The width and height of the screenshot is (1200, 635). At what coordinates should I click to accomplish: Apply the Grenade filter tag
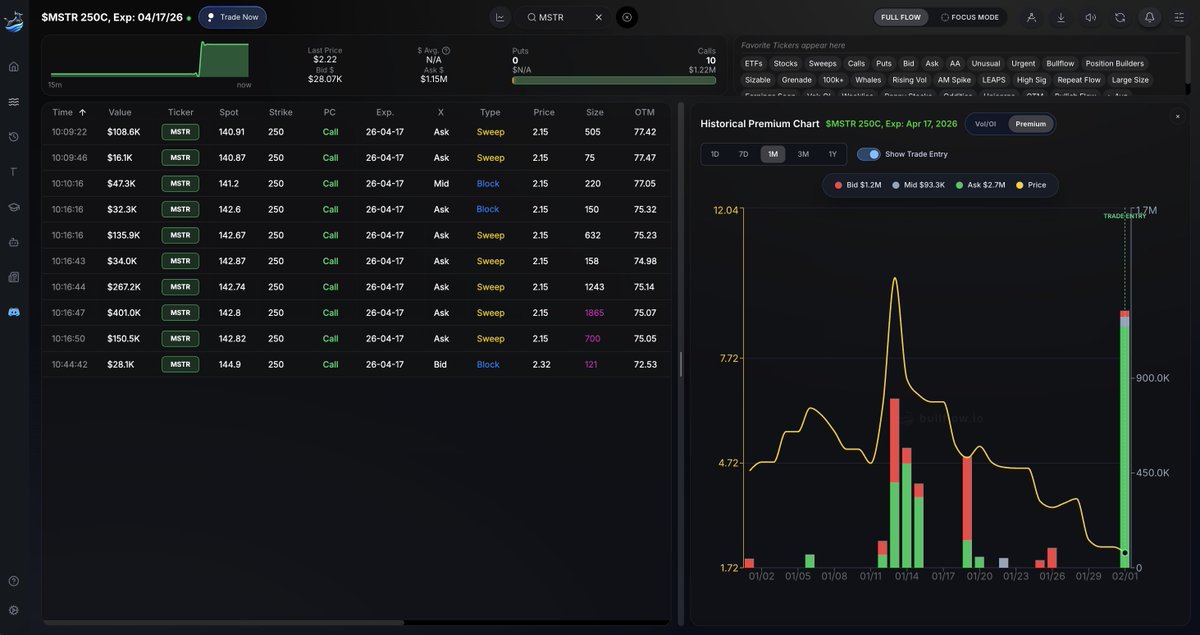tap(797, 80)
